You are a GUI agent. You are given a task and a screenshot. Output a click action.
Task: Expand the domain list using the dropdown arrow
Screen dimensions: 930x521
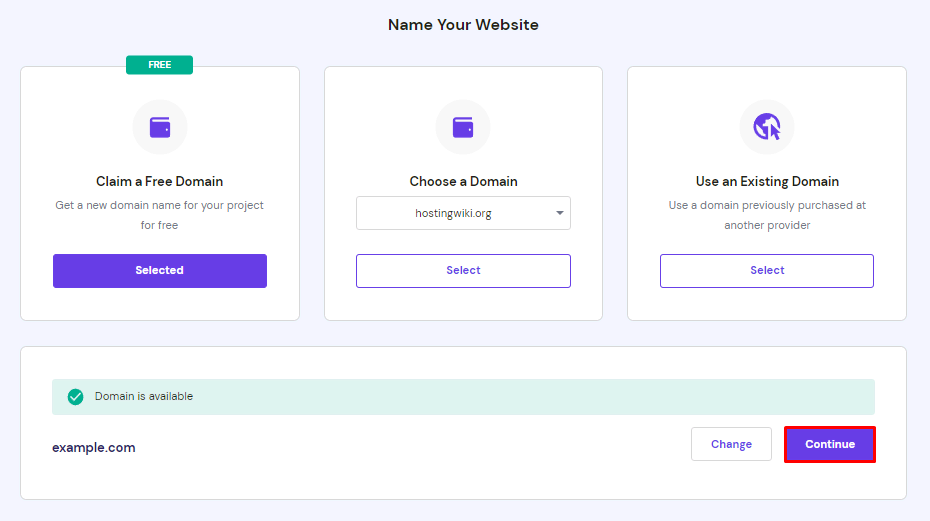click(558, 213)
